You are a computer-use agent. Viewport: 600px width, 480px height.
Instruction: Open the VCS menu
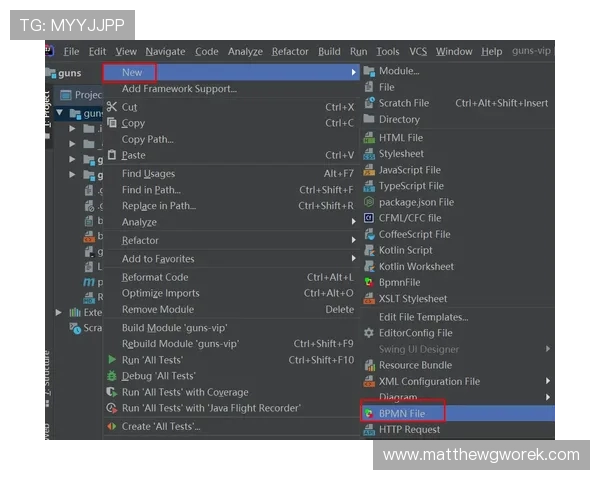[x=418, y=52]
